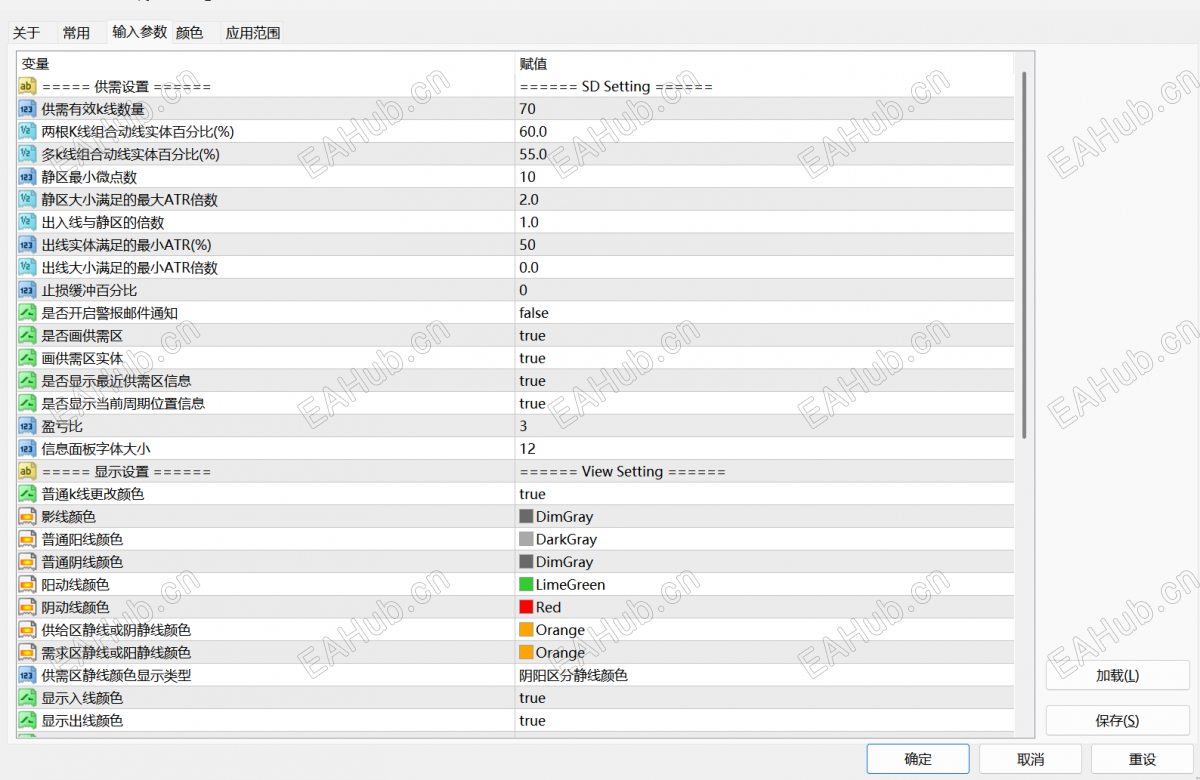Click the integer icon beside 供需区静线颜色显示类型

coord(27,675)
